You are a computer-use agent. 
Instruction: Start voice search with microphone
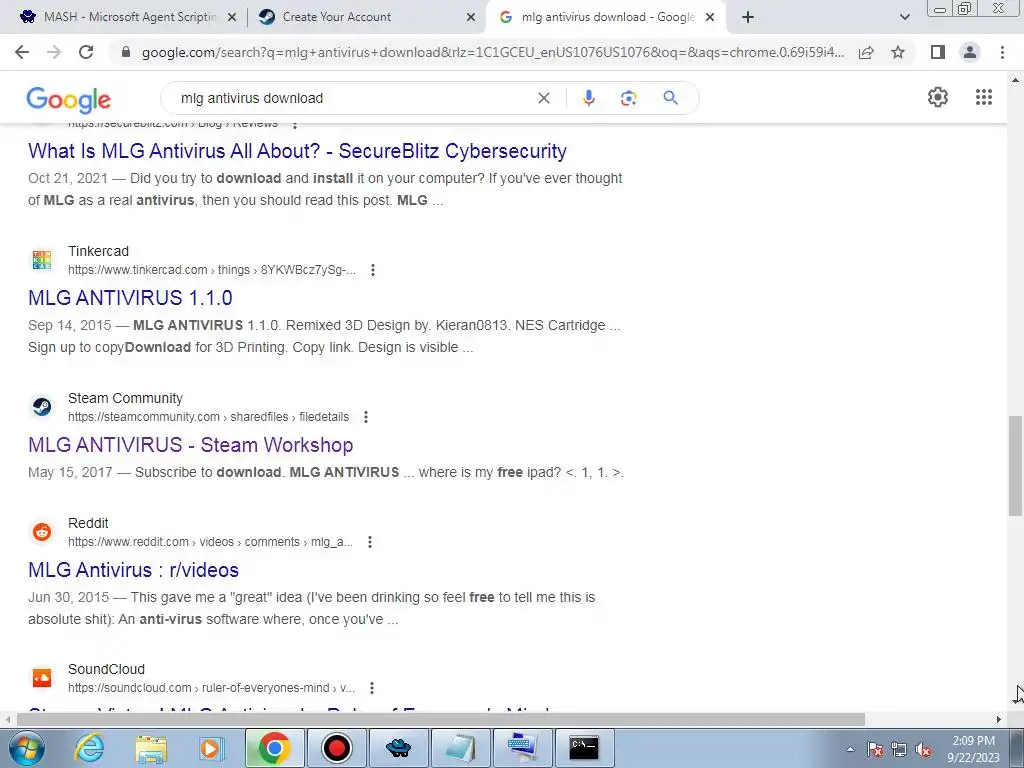[588, 98]
